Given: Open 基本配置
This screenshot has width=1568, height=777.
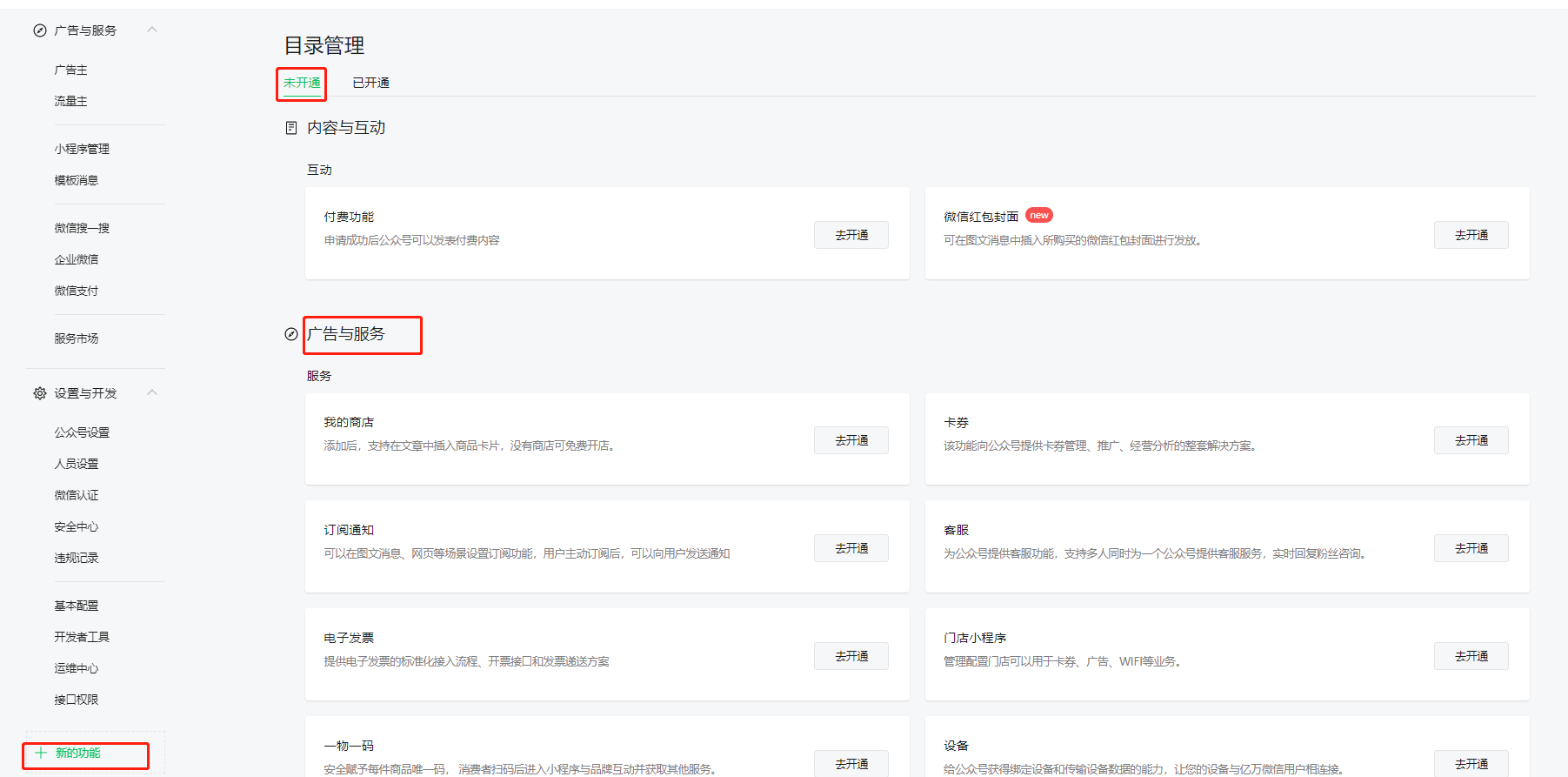Looking at the screenshot, I should pyautogui.click(x=77, y=606).
